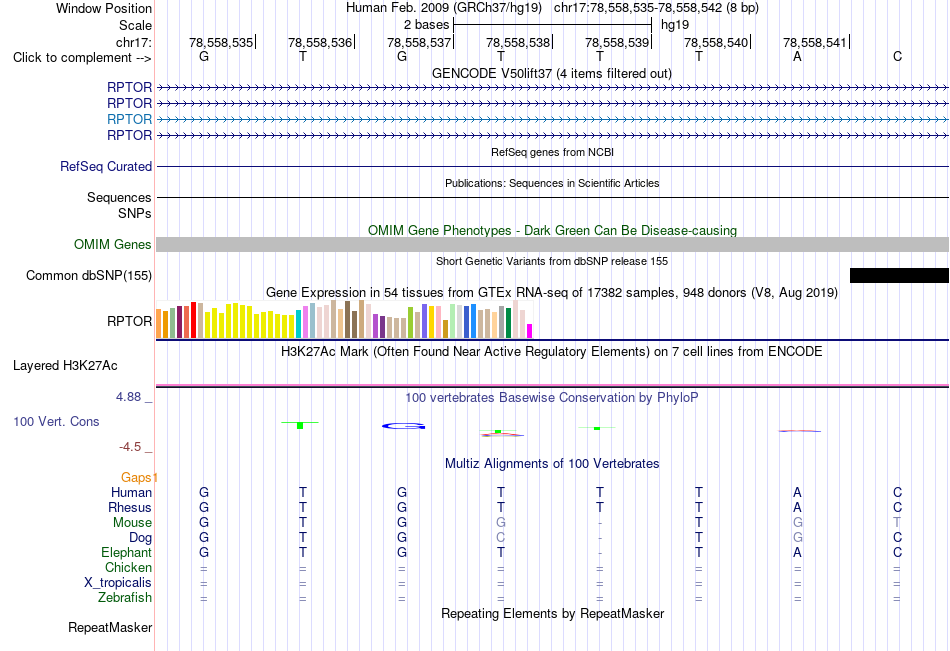
Task: Click the '2 bases' scale bar label
Action: click(427, 25)
